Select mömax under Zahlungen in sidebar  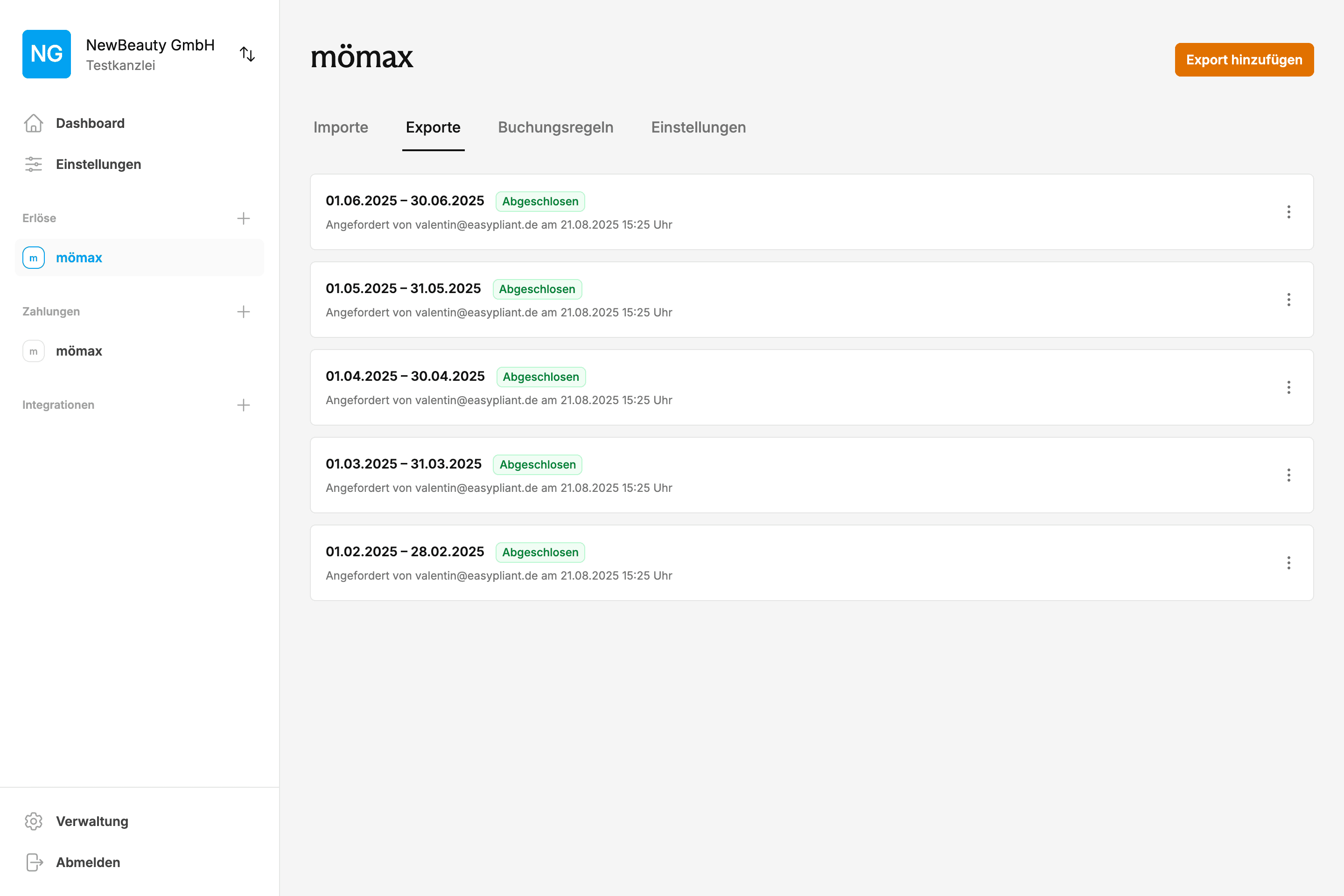[79, 351]
